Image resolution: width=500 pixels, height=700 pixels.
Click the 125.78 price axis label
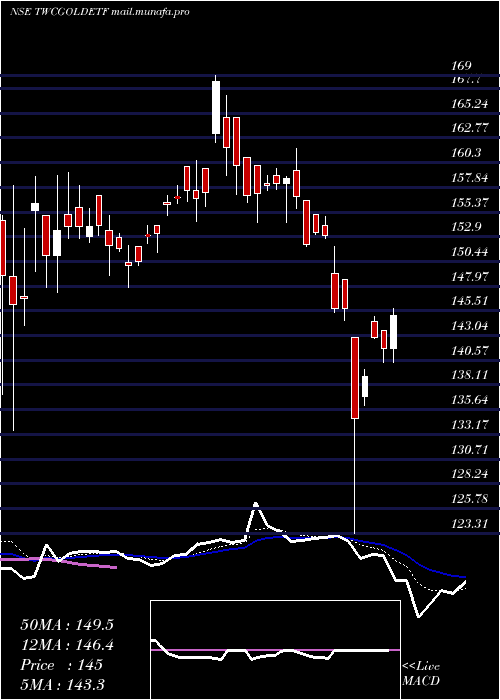[x=471, y=499]
